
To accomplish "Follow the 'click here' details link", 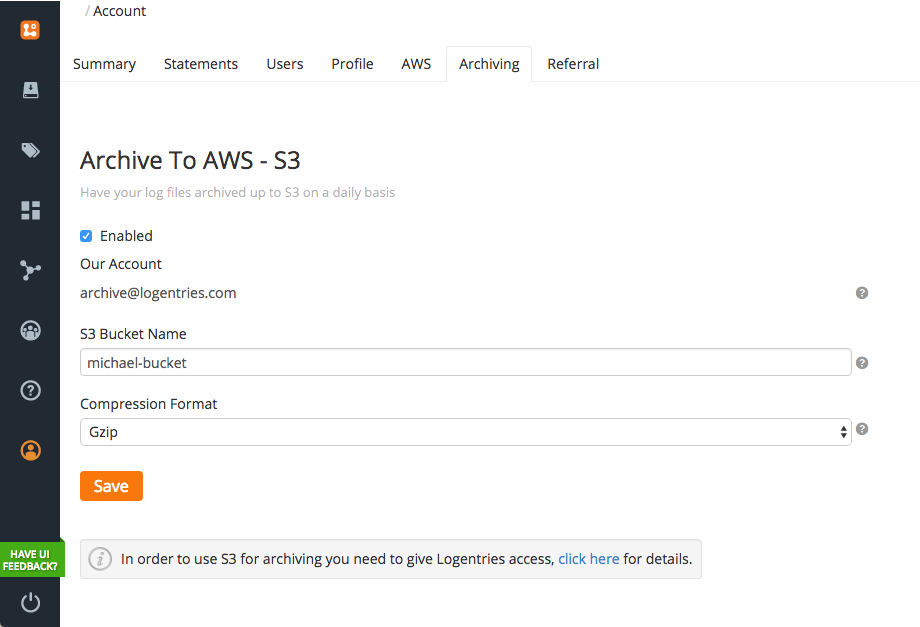I will point(588,559).
